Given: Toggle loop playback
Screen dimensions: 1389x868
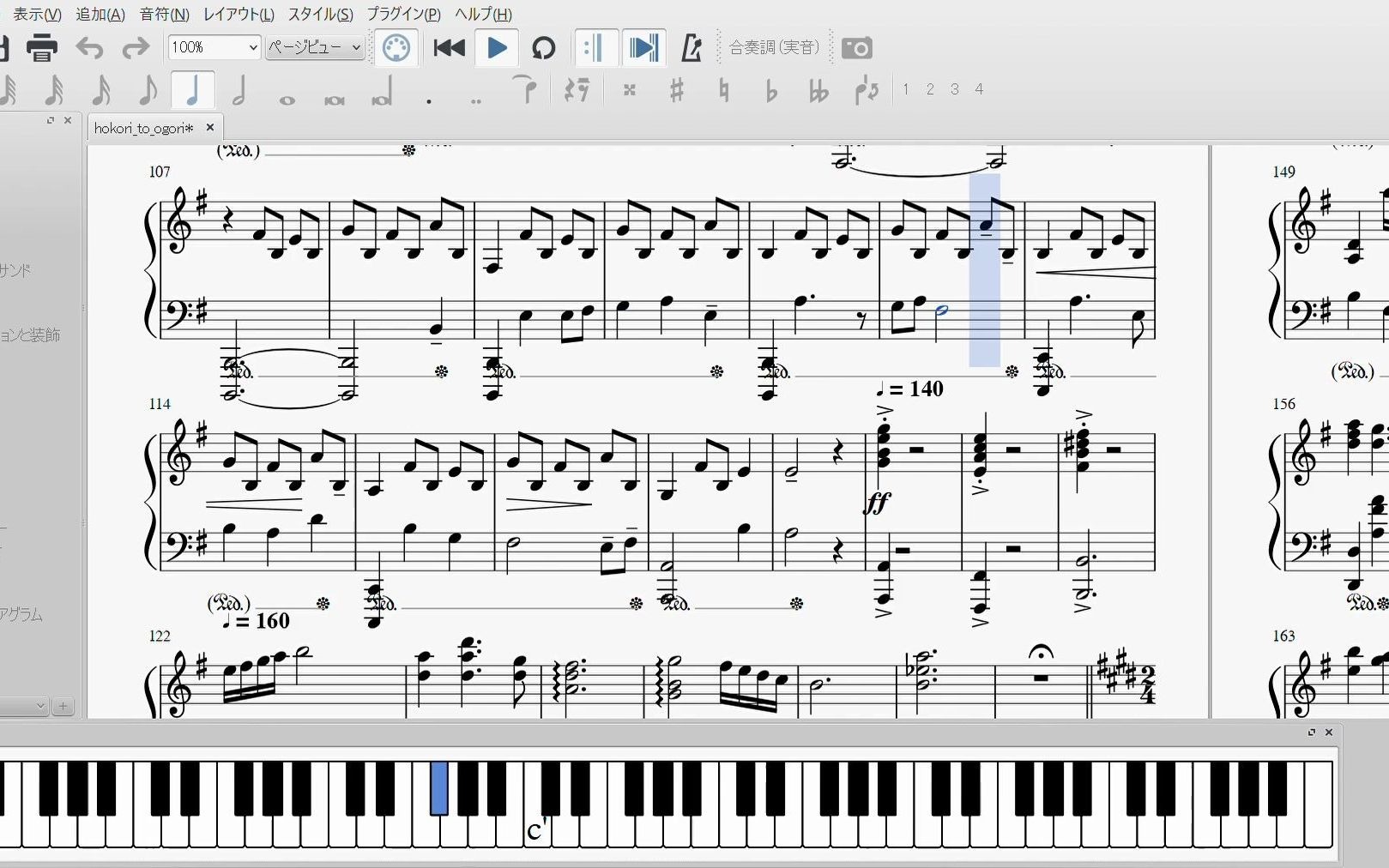Looking at the screenshot, I should point(543,48).
